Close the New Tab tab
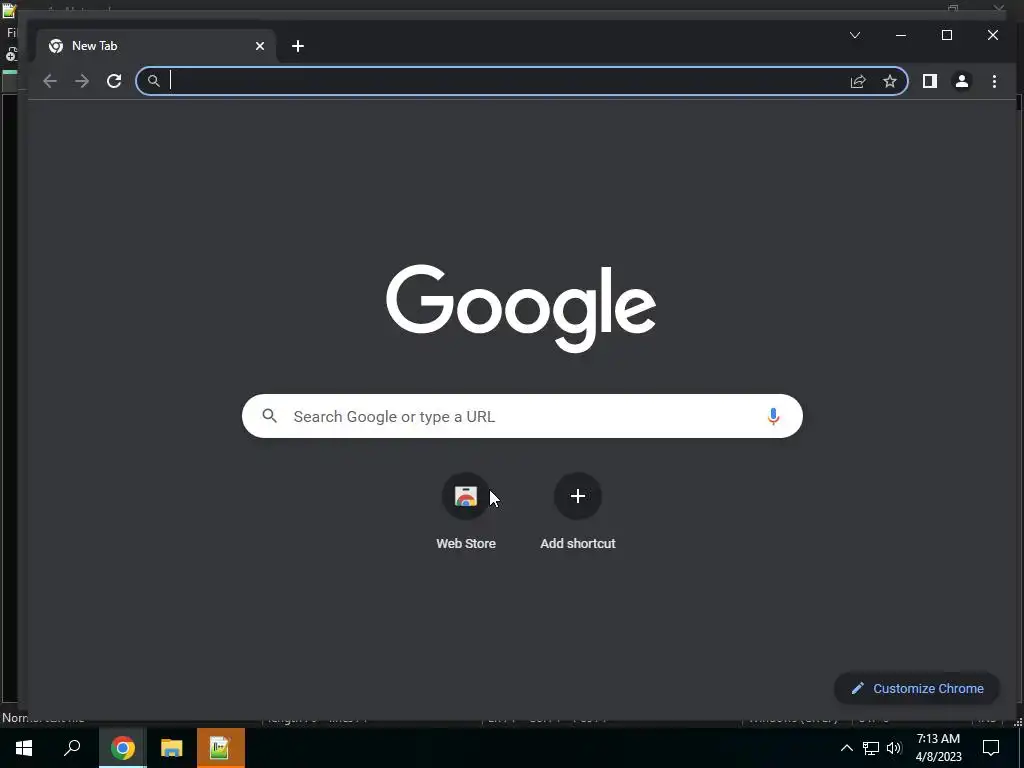The width and height of the screenshot is (1024, 768). [260, 46]
